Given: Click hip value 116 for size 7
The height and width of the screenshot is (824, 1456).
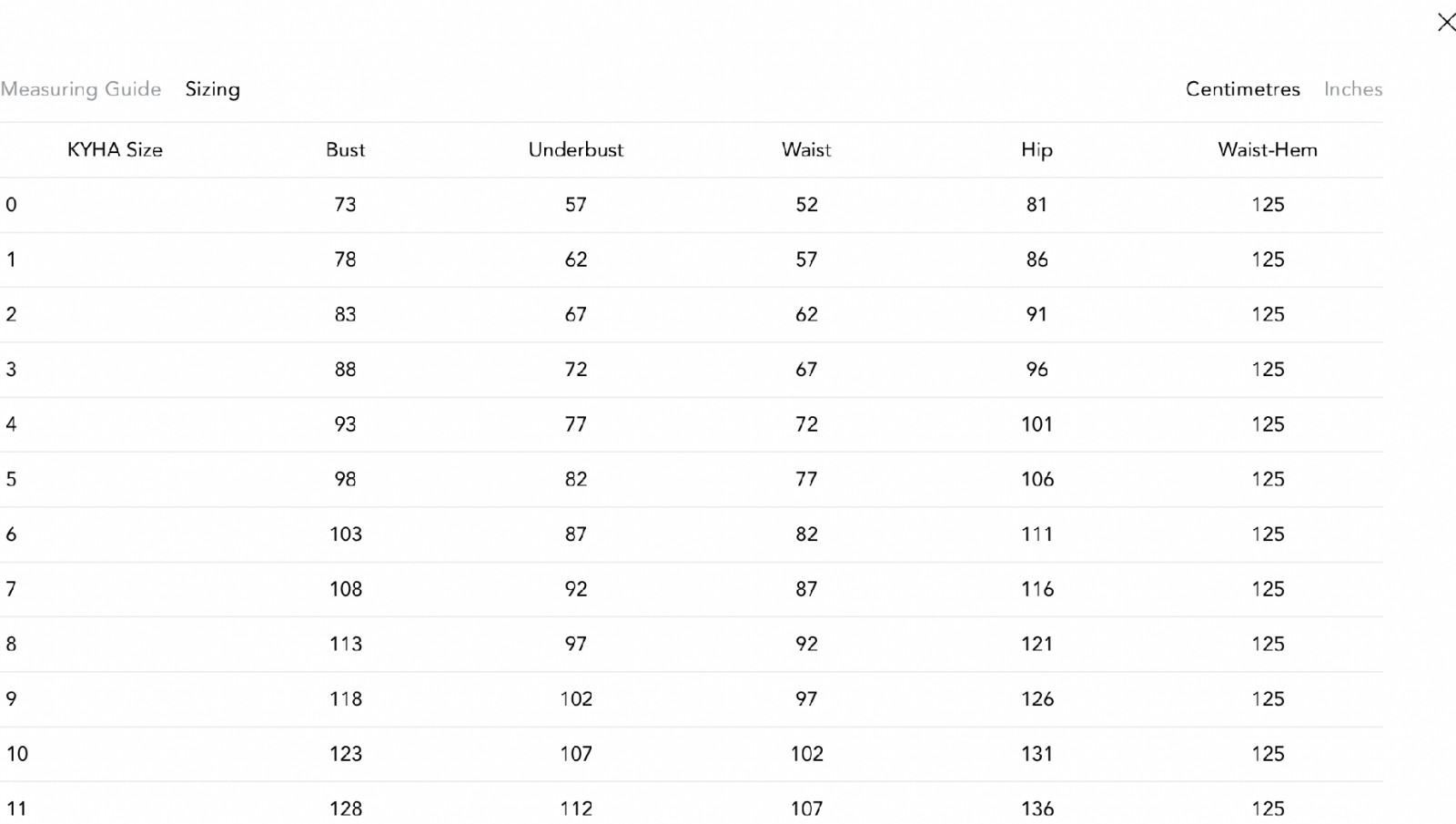Looking at the screenshot, I should pyautogui.click(x=1036, y=589).
